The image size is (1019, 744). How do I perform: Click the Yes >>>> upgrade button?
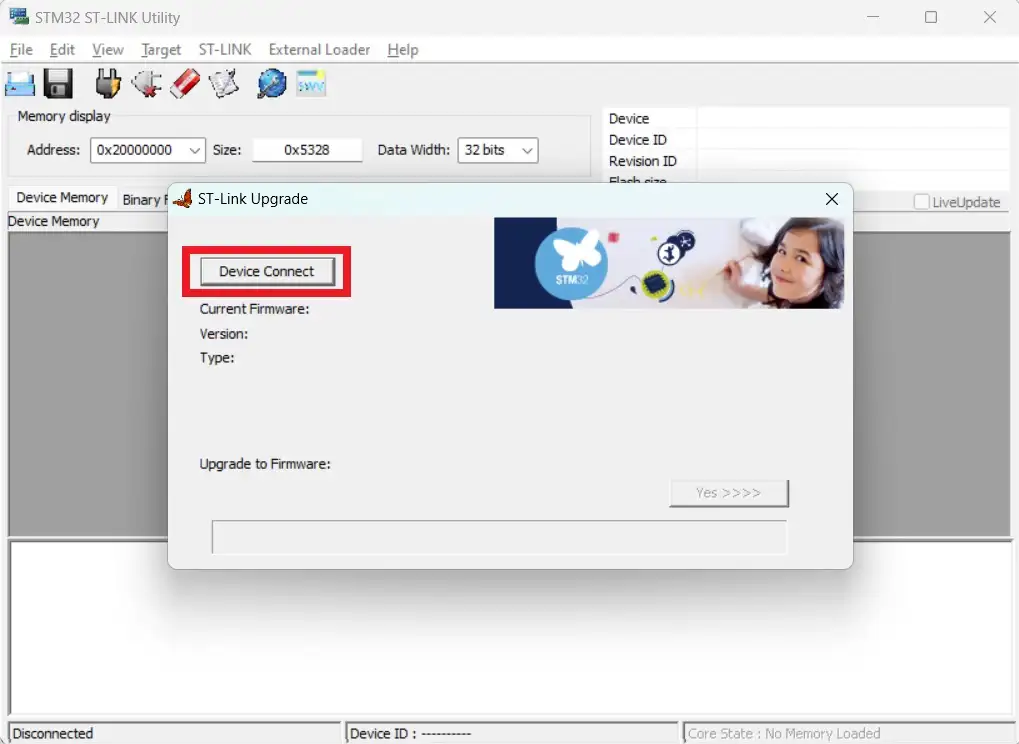[729, 493]
